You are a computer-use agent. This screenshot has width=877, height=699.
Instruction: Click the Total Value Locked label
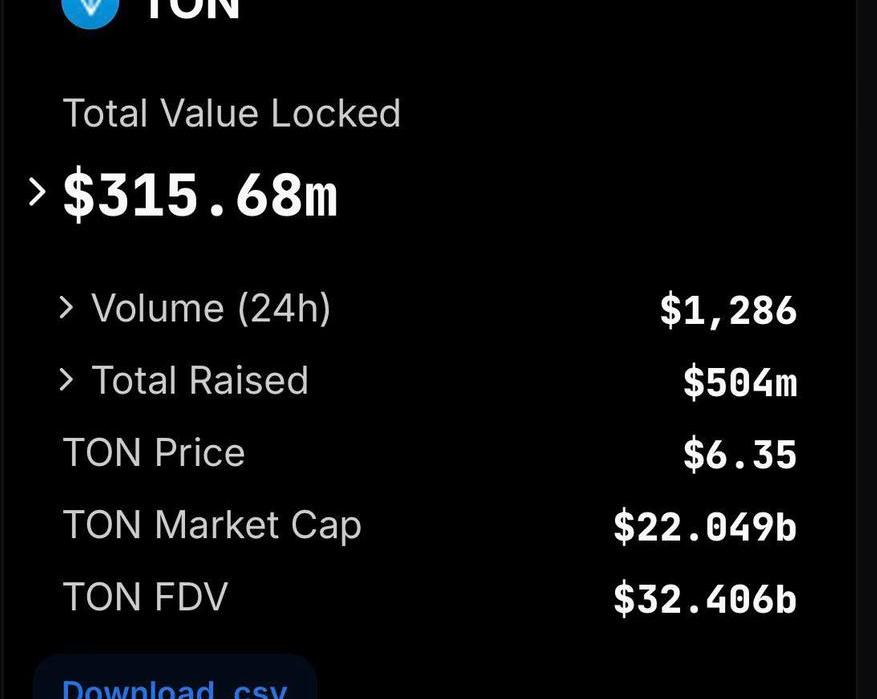click(x=232, y=113)
